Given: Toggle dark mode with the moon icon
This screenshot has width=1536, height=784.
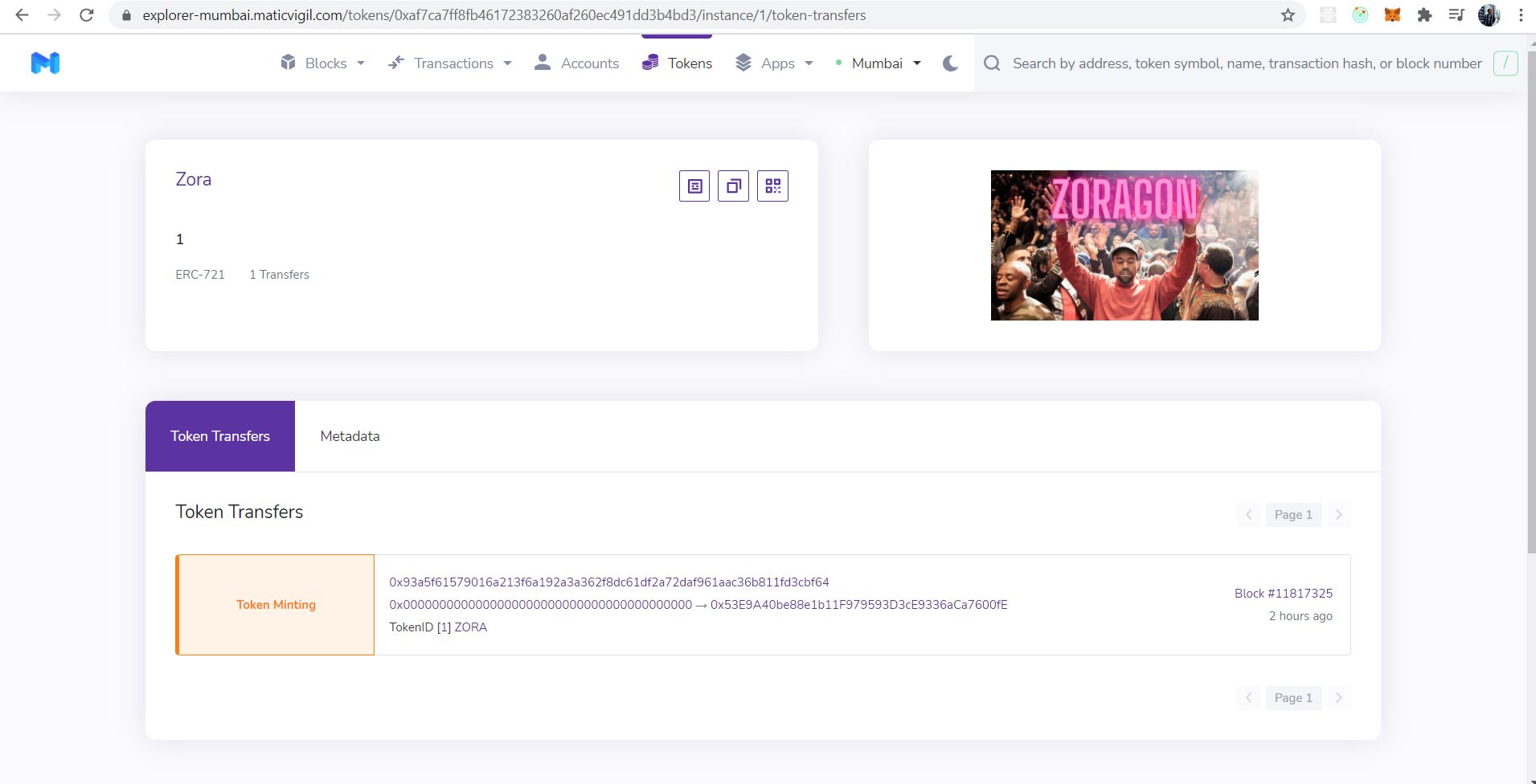Looking at the screenshot, I should [950, 63].
